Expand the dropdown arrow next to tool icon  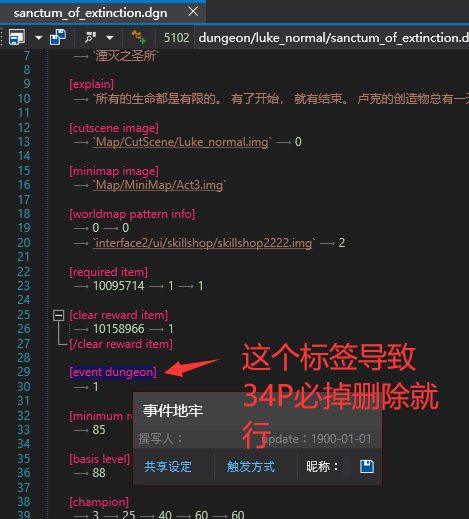click(110, 38)
